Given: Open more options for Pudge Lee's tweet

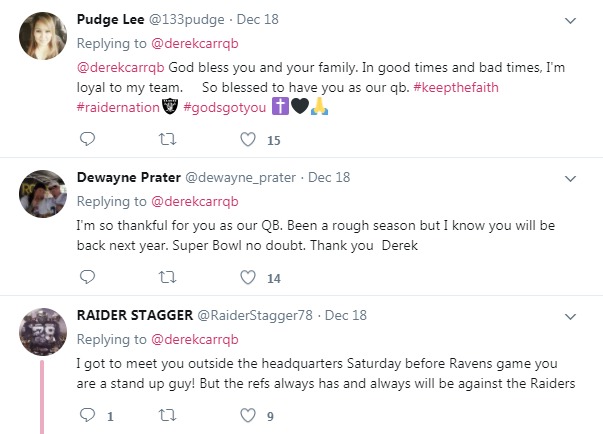Looking at the screenshot, I should click(x=570, y=20).
